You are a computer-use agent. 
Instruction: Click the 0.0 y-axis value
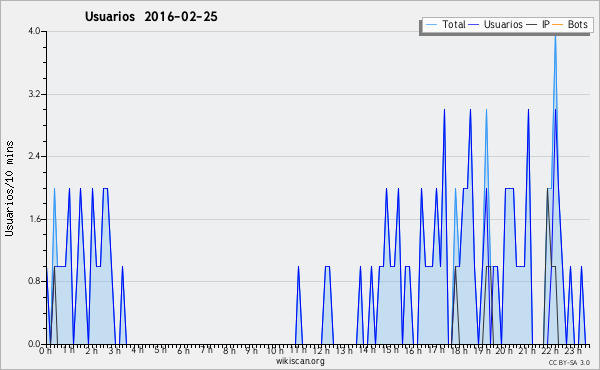34,344
